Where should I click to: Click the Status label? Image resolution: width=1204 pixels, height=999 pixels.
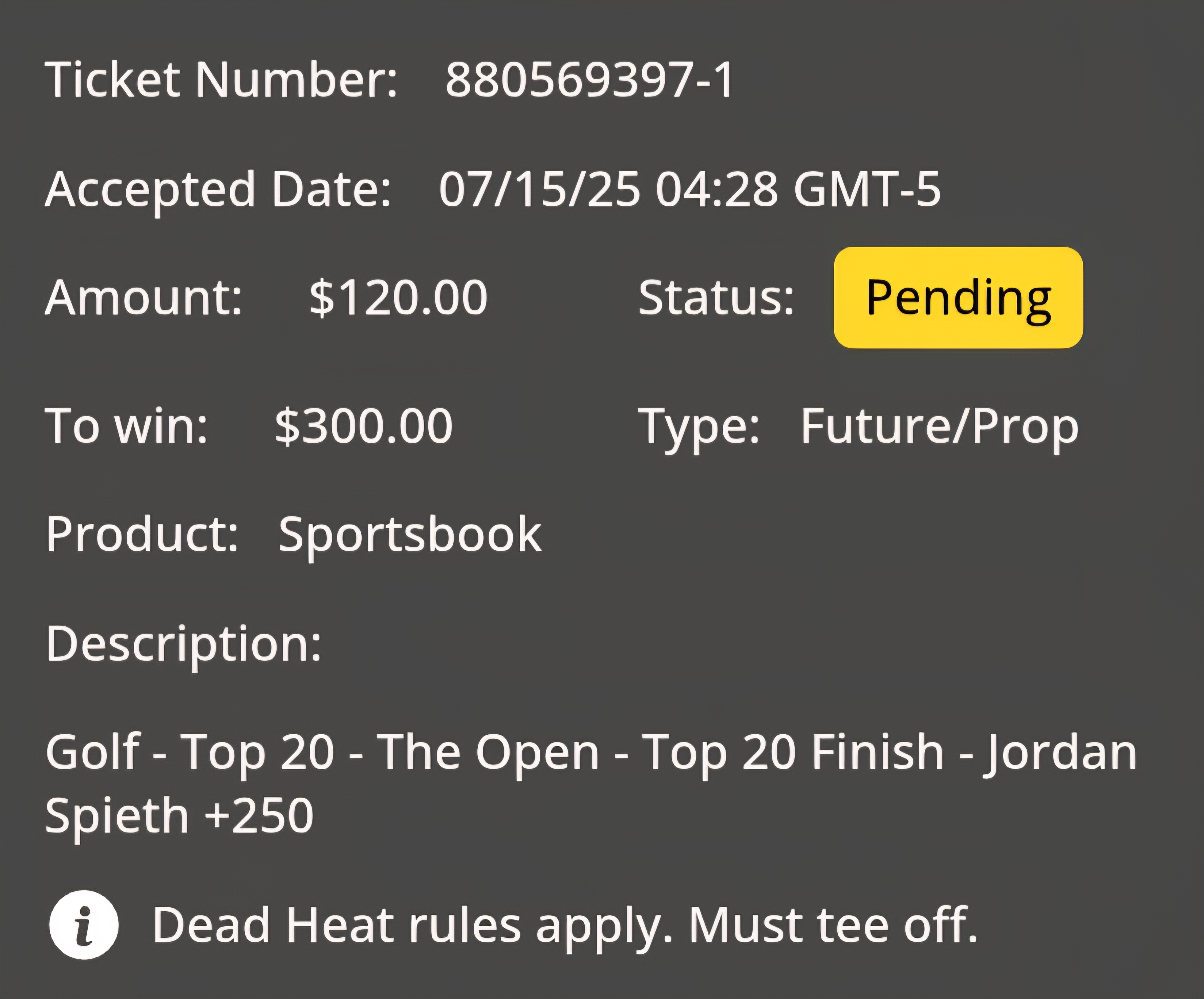tap(717, 297)
